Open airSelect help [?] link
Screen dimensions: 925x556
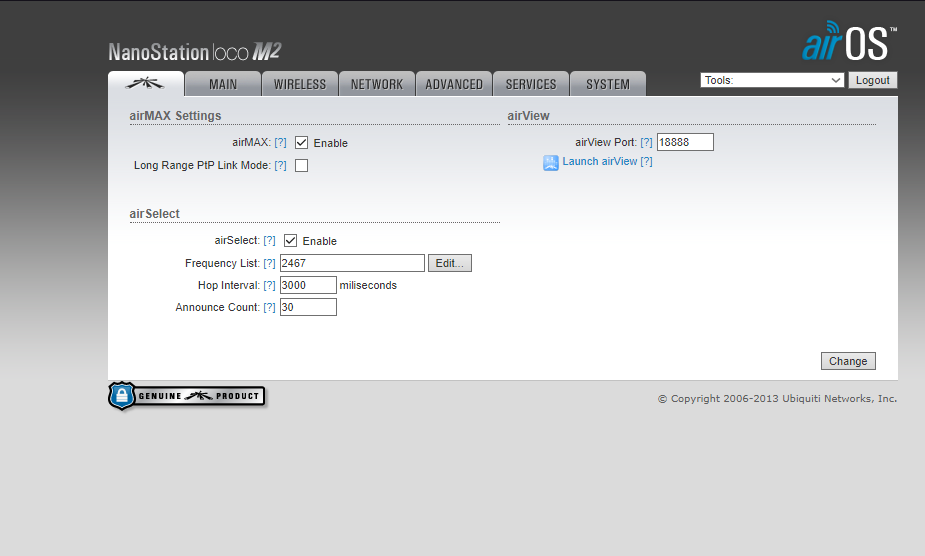(x=269, y=240)
